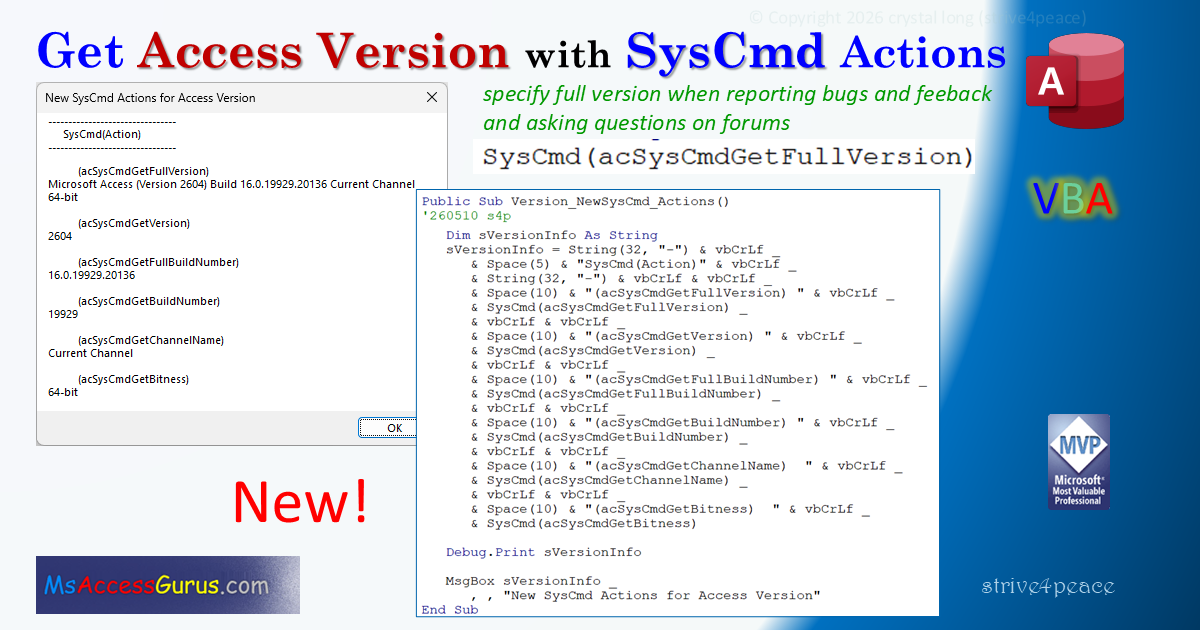Click the (acSysCmdGetBuildNumber) label in dialog
Screen dimensions: 1200x630
148,302
